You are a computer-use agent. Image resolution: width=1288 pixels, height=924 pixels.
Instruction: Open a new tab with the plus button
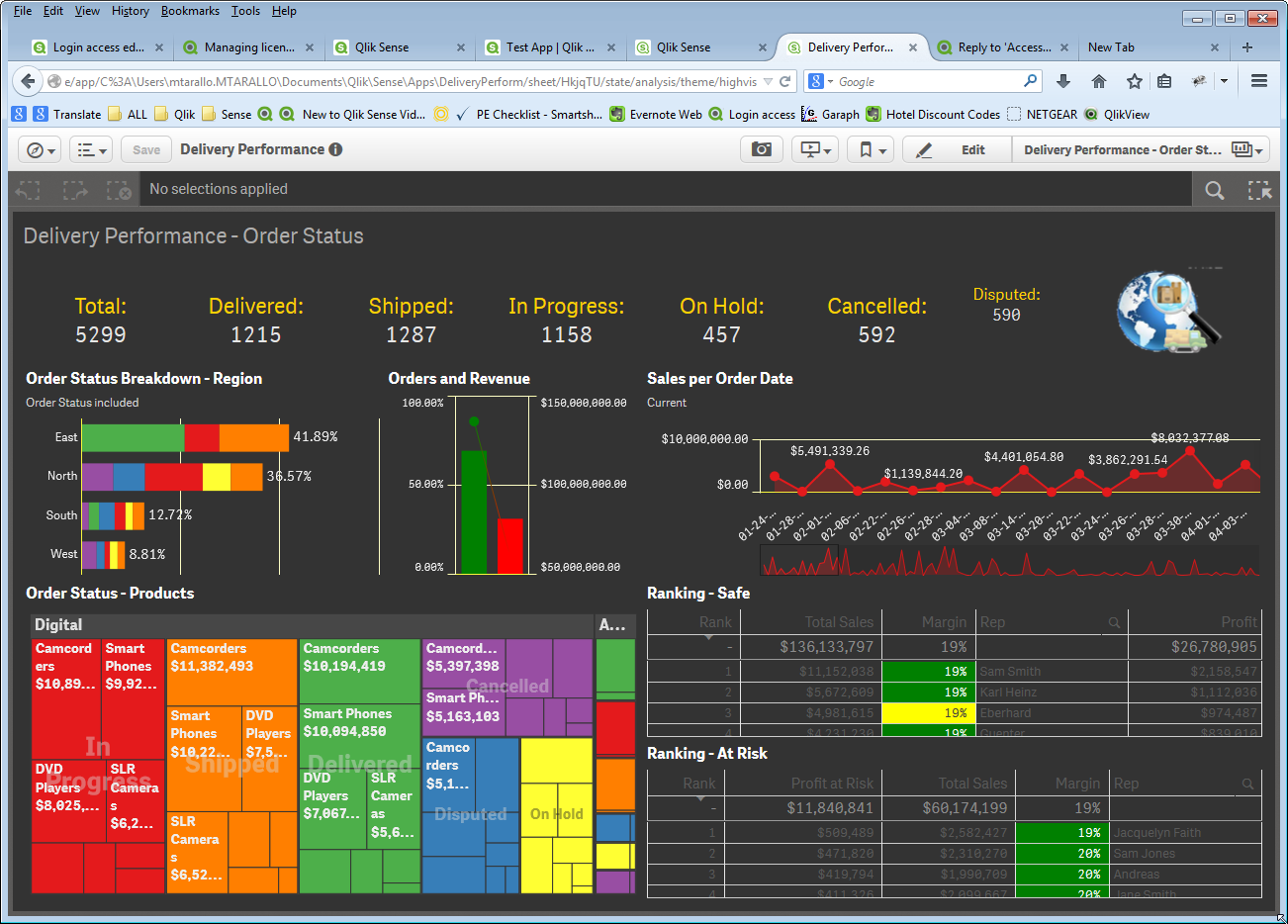click(x=1247, y=46)
